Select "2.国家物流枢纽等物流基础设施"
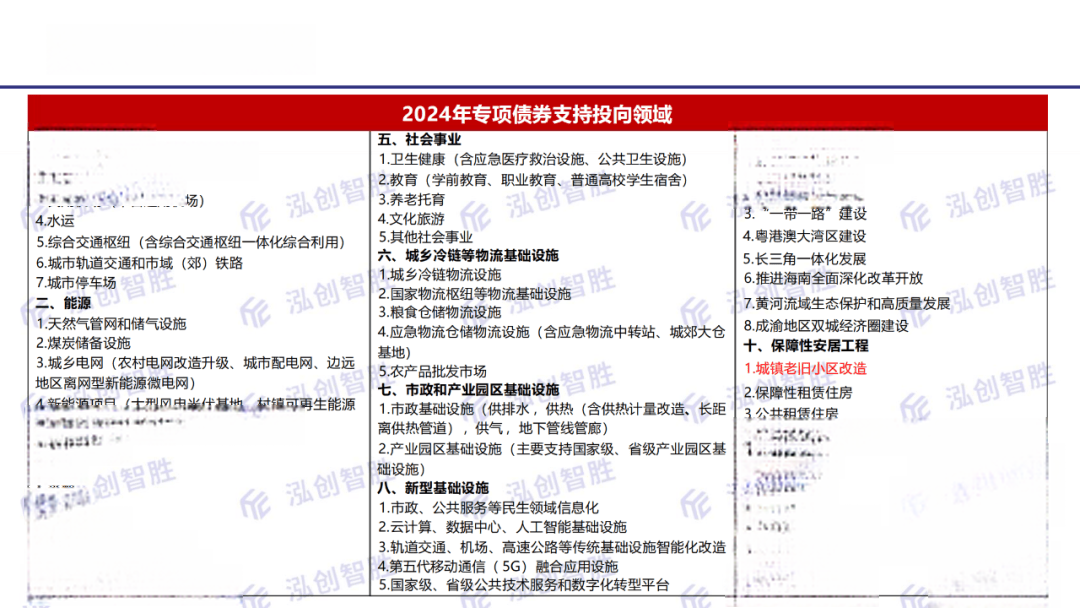This screenshot has width=1080, height=608. tap(475, 294)
